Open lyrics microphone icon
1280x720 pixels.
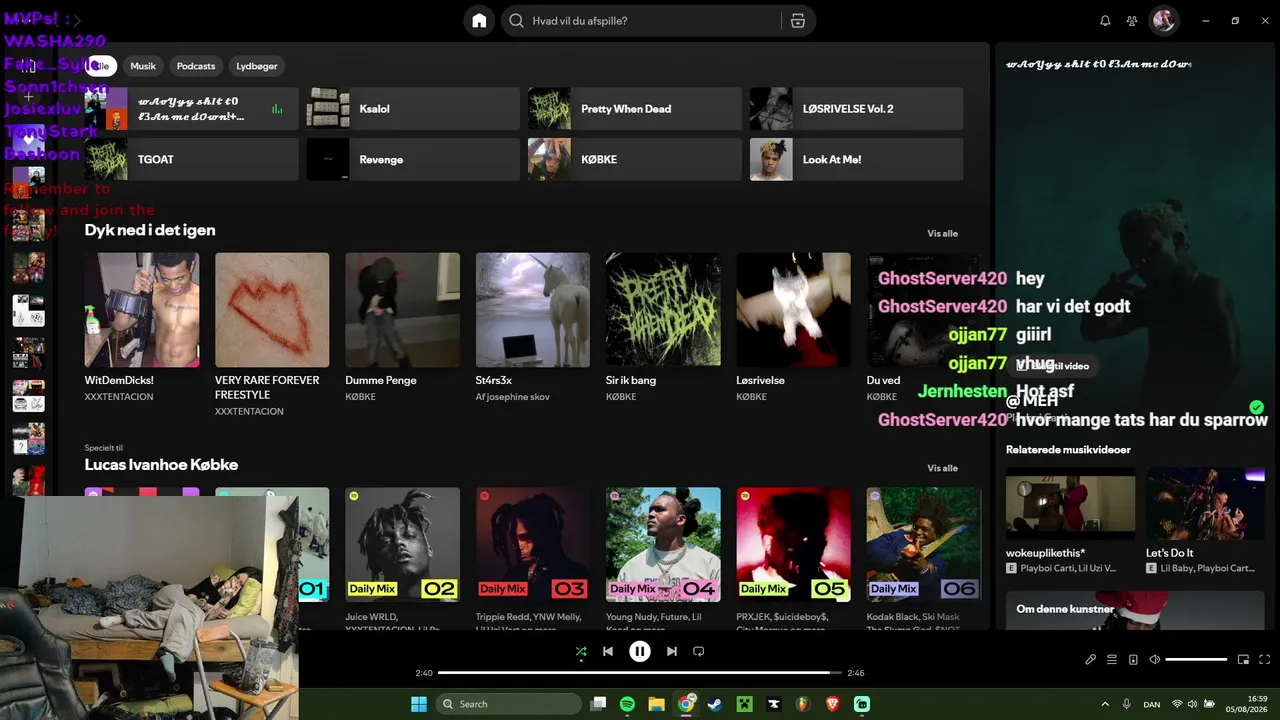coord(1091,660)
